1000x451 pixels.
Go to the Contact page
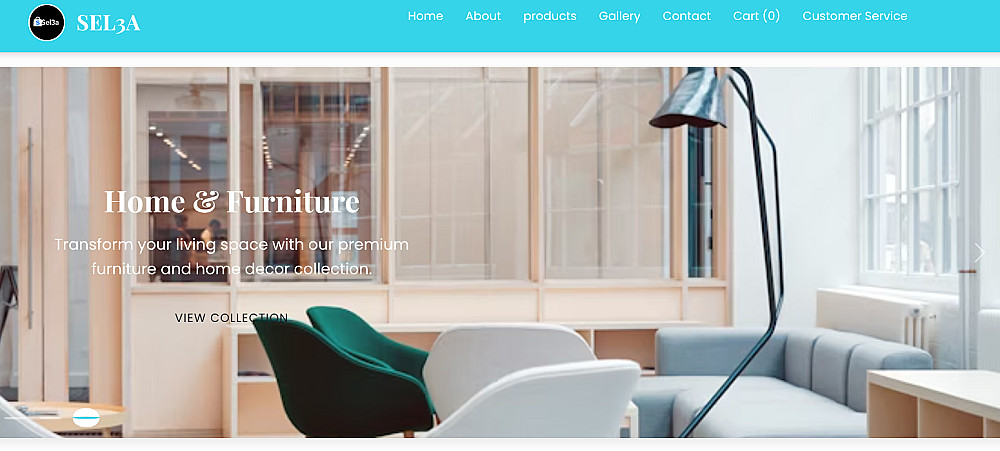point(686,16)
